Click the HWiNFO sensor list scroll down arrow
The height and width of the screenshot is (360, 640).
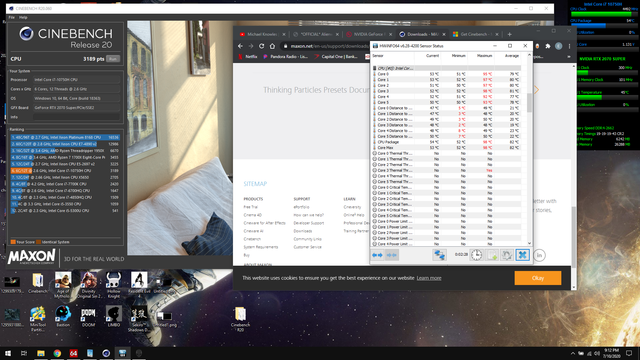coord(529,243)
